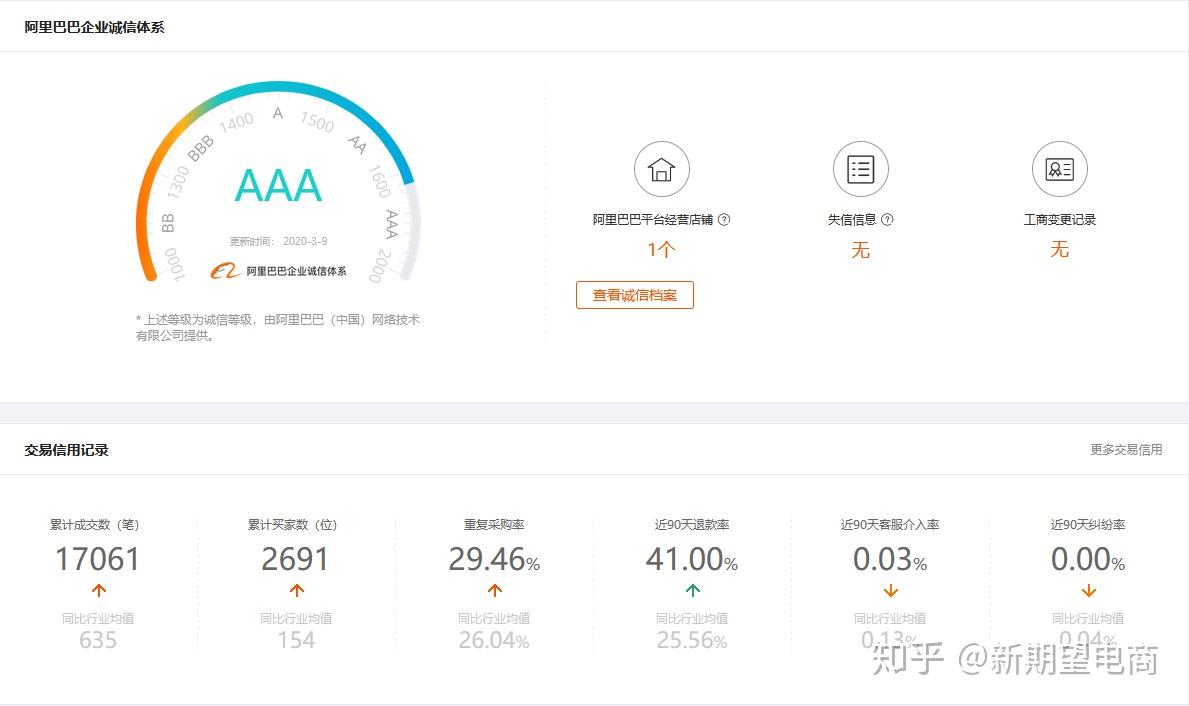1189x706 pixels.
Task: Click the 0.03% value
Action: 890,560
